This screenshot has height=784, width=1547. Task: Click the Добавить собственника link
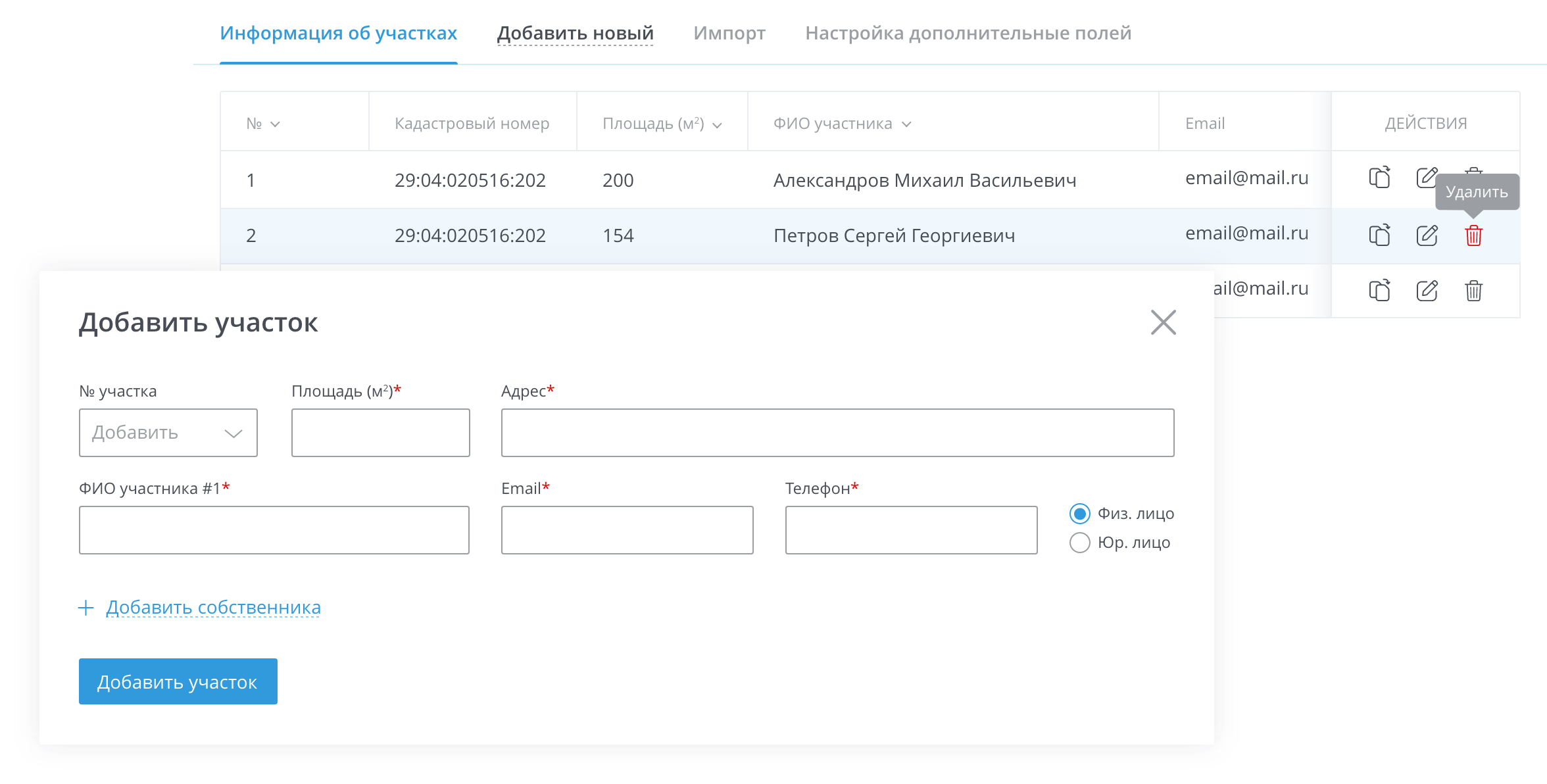[213, 607]
